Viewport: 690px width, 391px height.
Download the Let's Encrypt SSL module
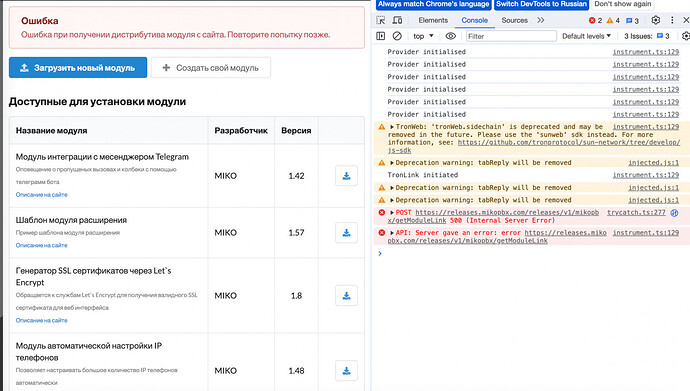346,296
